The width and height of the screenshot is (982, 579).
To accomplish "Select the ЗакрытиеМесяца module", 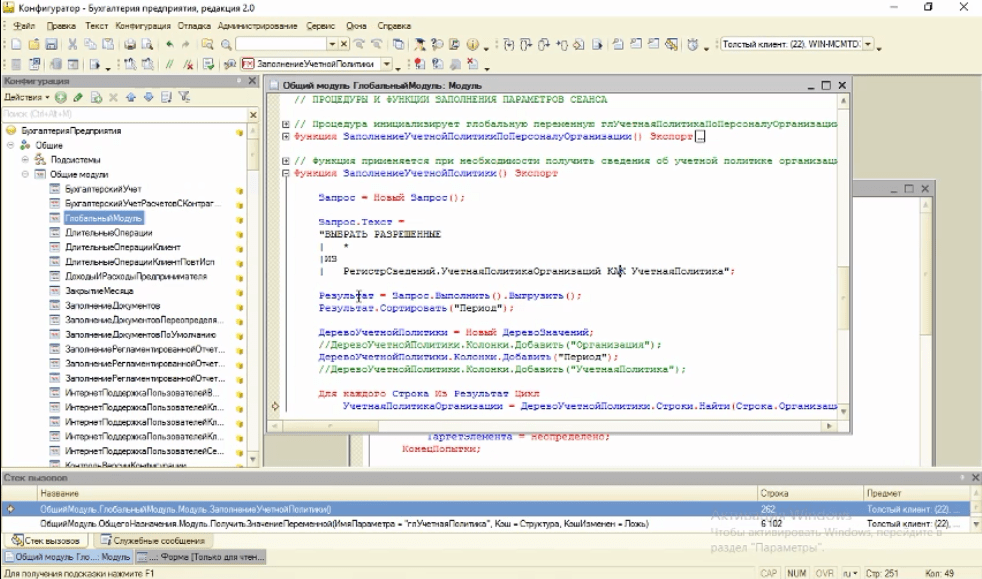I will click(99, 291).
